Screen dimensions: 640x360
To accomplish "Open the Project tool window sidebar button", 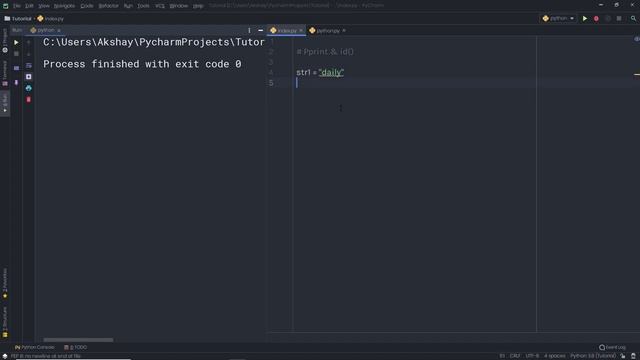I will (x=5, y=40).
